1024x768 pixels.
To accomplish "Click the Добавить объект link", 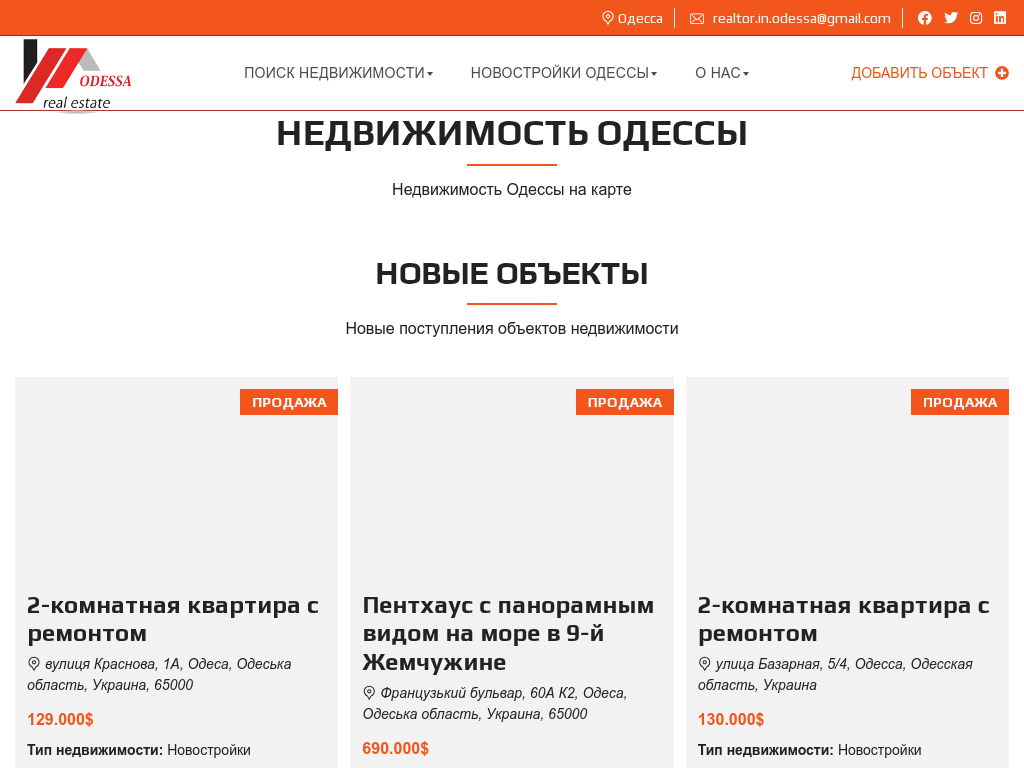I will coord(919,73).
